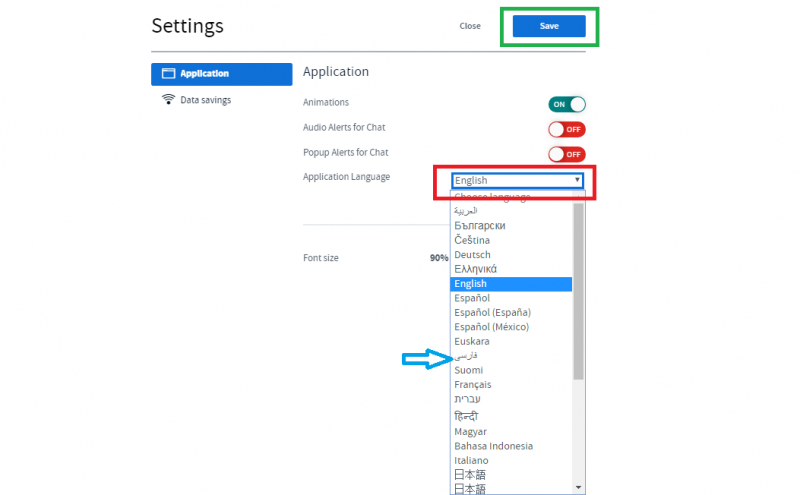Viewport: 800px width, 495px height.
Task: Save the settings changes
Action: [549, 27]
